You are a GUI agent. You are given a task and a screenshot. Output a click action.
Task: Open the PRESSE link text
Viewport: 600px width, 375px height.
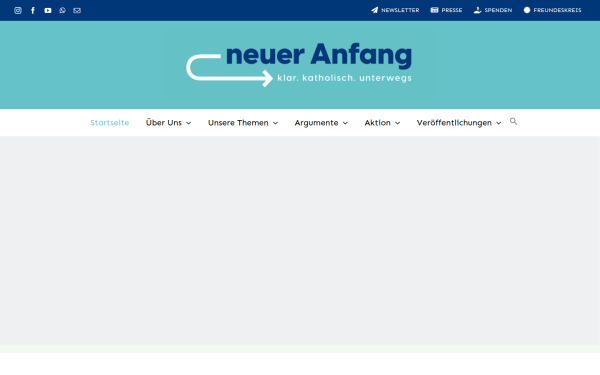[452, 10]
